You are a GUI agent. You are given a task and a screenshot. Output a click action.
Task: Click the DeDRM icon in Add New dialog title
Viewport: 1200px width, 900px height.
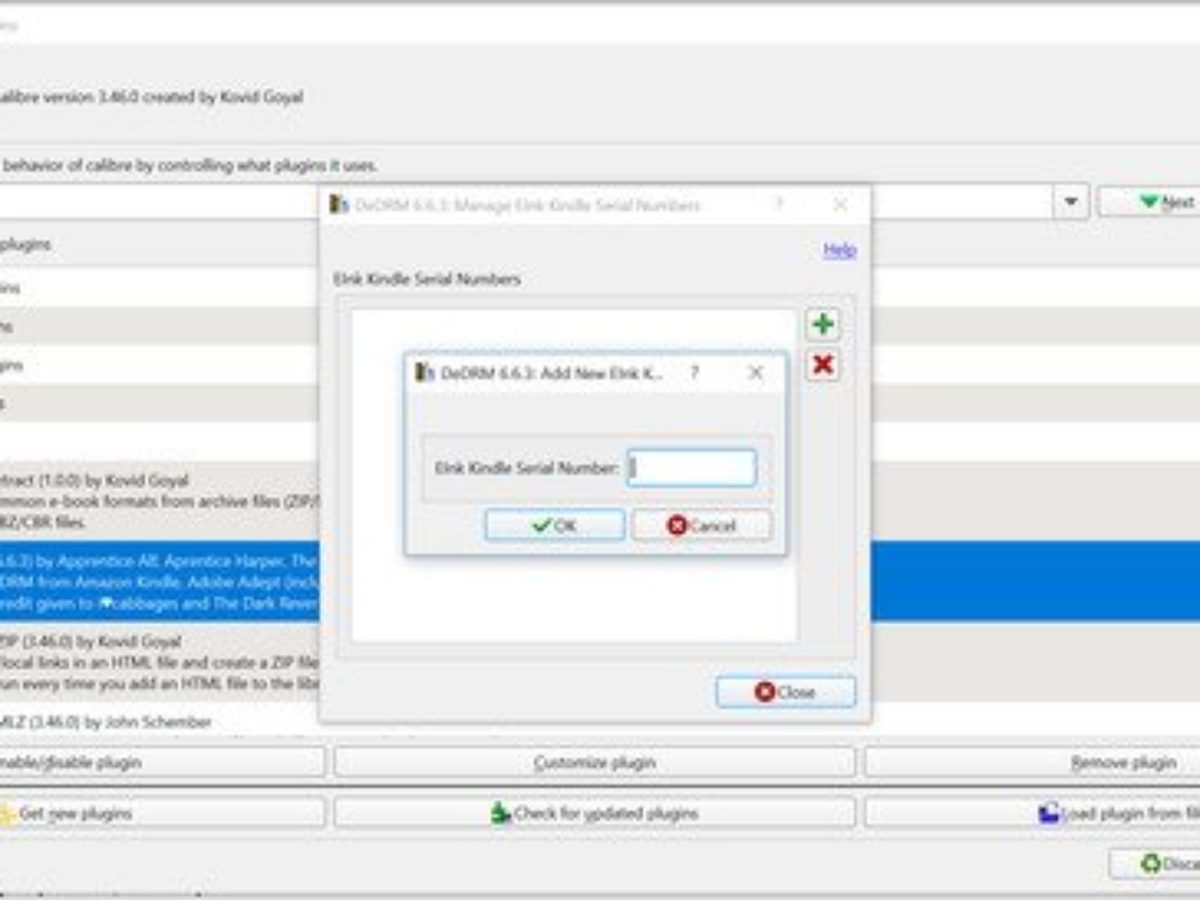point(425,373)
